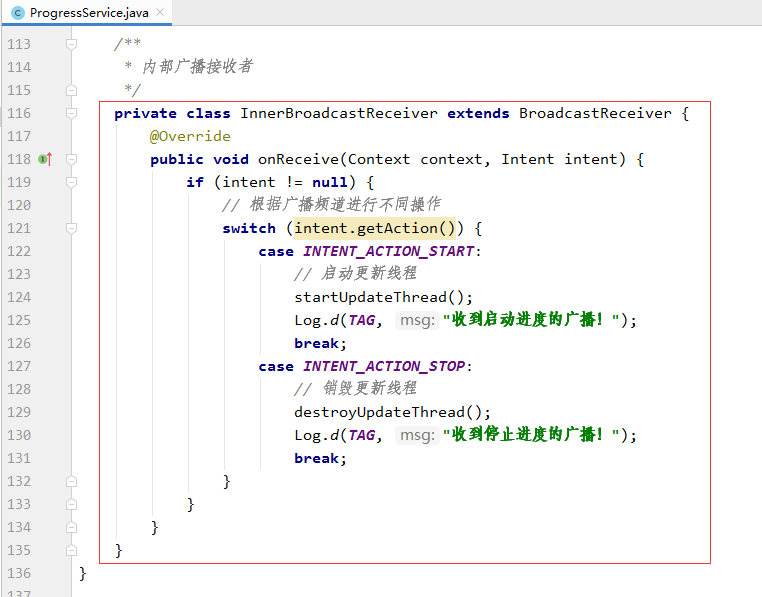Click line number 116 in gutter

pos(19,113)
